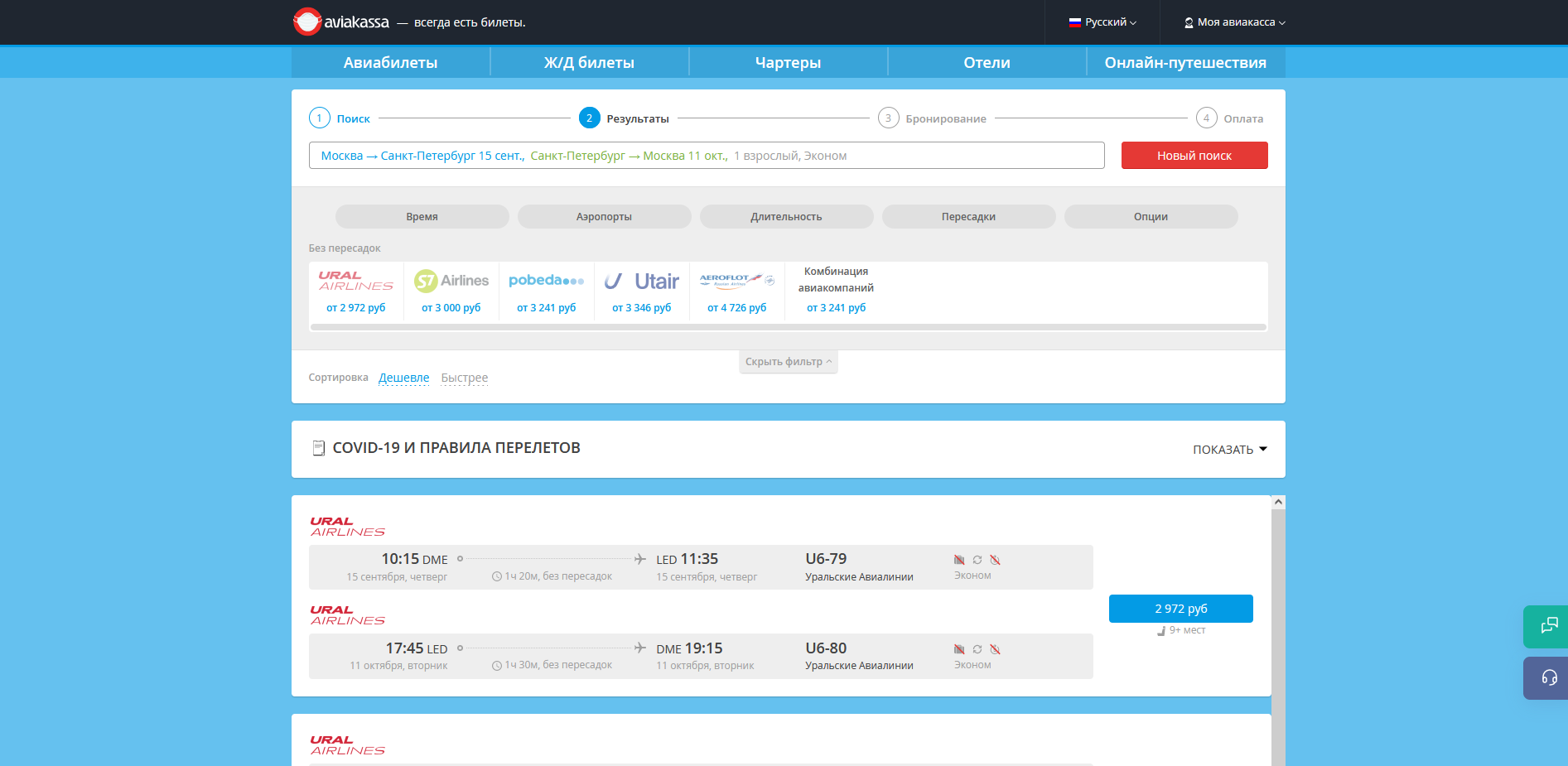Open the headset support widget
Viewport: 1568px width, 766px height.
click(x=1546, y=678)
